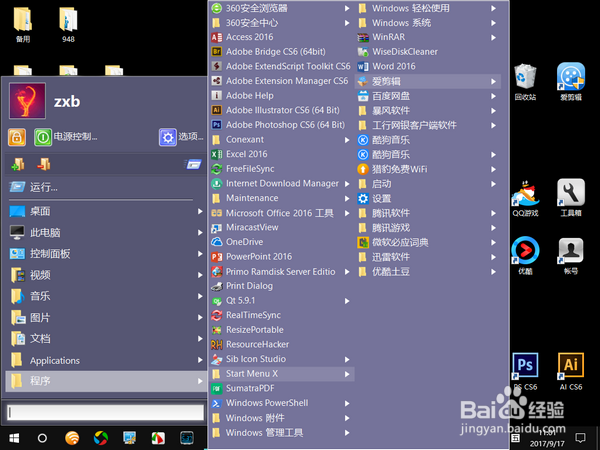This screenshot has height=450, width=600.
Task: Open the notification center icon in the taskbar
Action: pos(580,437)
